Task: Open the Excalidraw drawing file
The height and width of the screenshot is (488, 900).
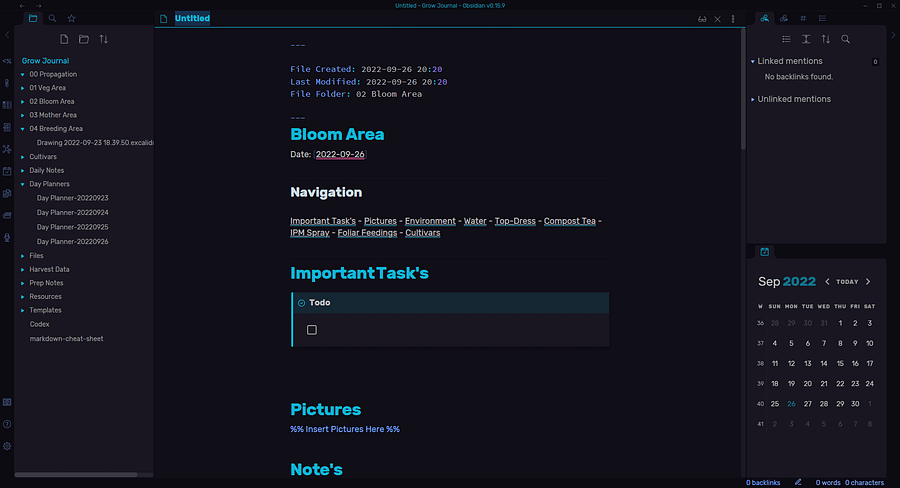Action: pos(95,143)
